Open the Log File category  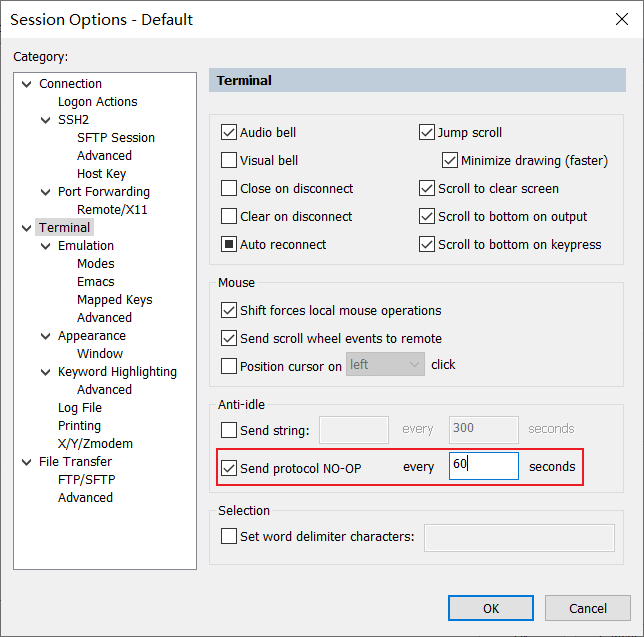(80, 408)
